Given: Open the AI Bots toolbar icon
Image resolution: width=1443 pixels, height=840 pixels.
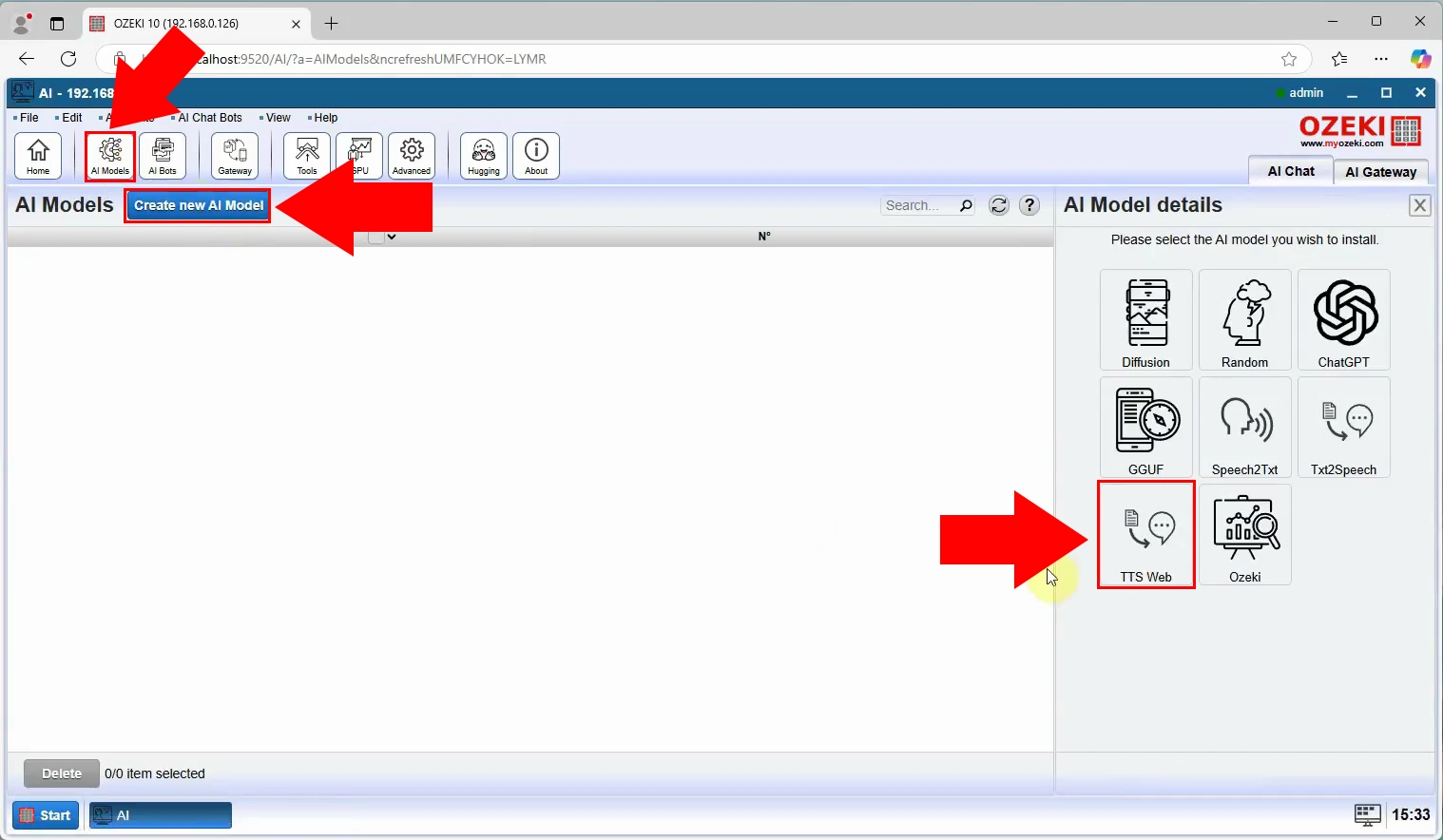Looking at the screenshot, I should pyautogui.click(x=163, y=156).
